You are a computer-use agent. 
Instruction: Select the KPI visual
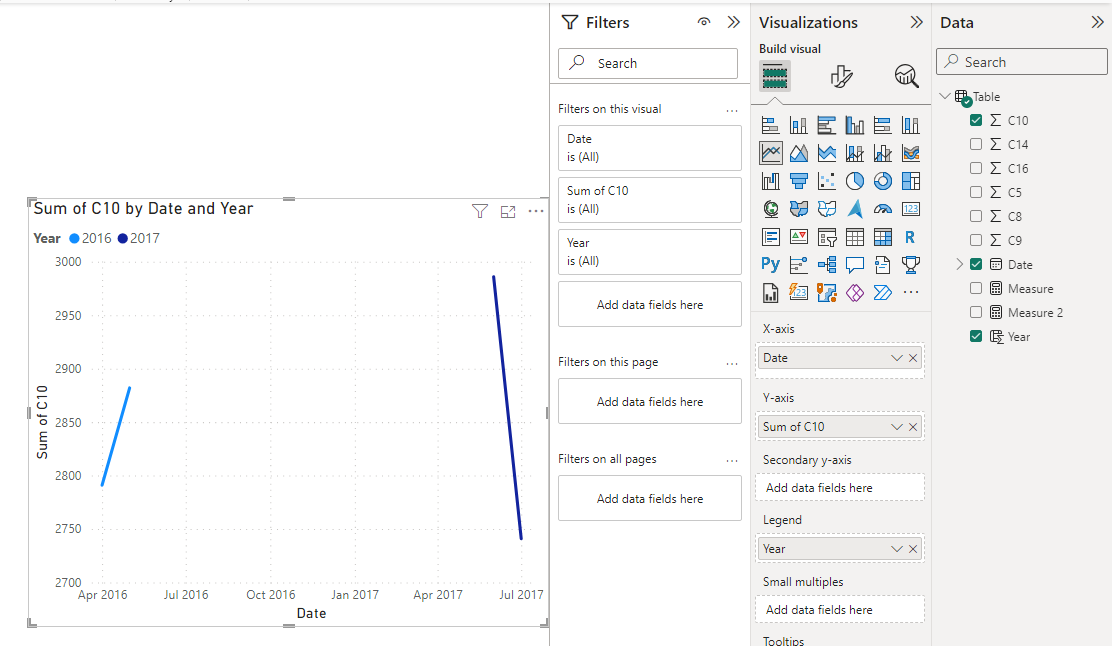[799, 237]
